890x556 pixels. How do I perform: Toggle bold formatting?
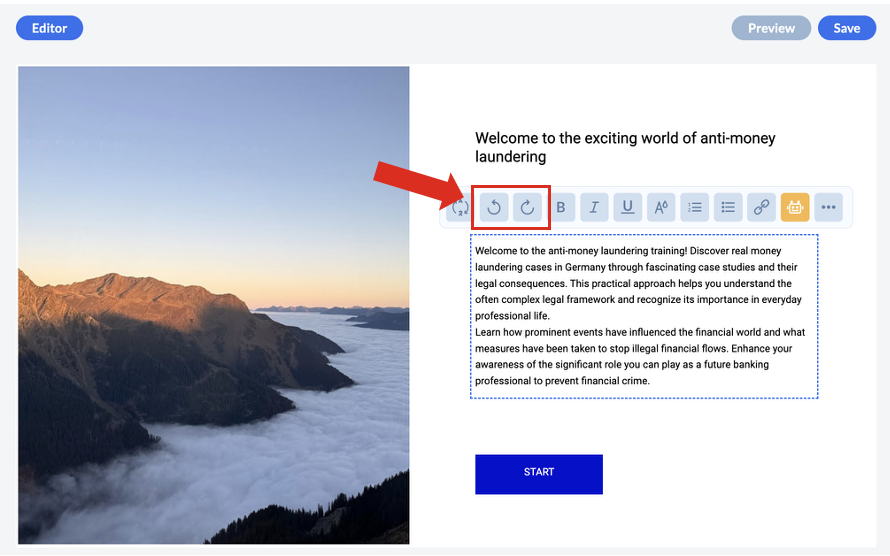click(x=561, y=208)
